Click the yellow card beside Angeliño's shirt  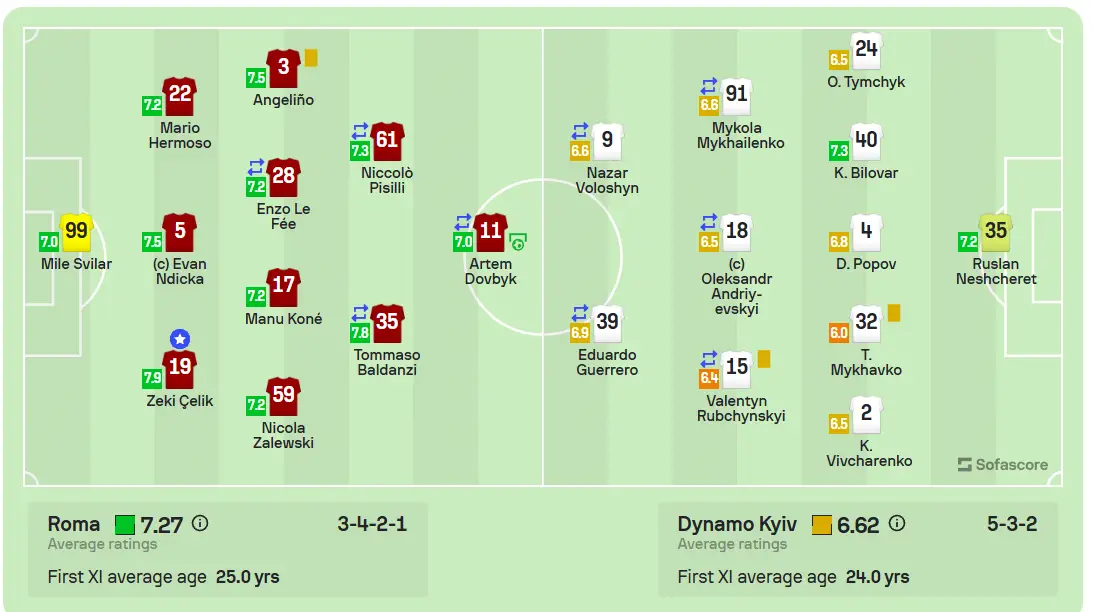click(x=311, y=58)
